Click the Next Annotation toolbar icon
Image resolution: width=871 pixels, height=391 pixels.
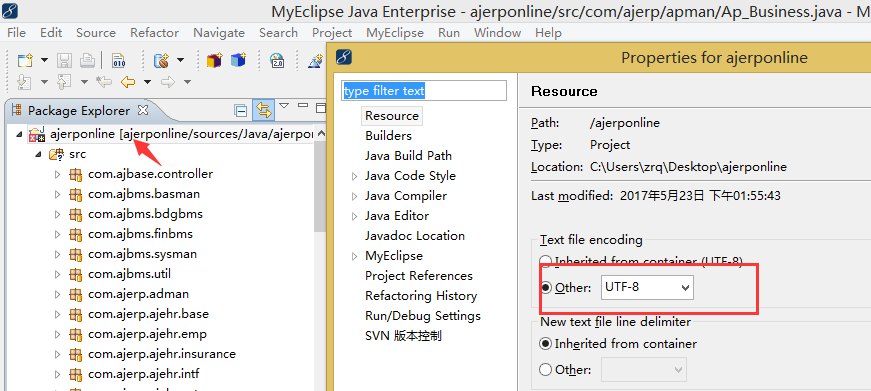coord(24,82)
